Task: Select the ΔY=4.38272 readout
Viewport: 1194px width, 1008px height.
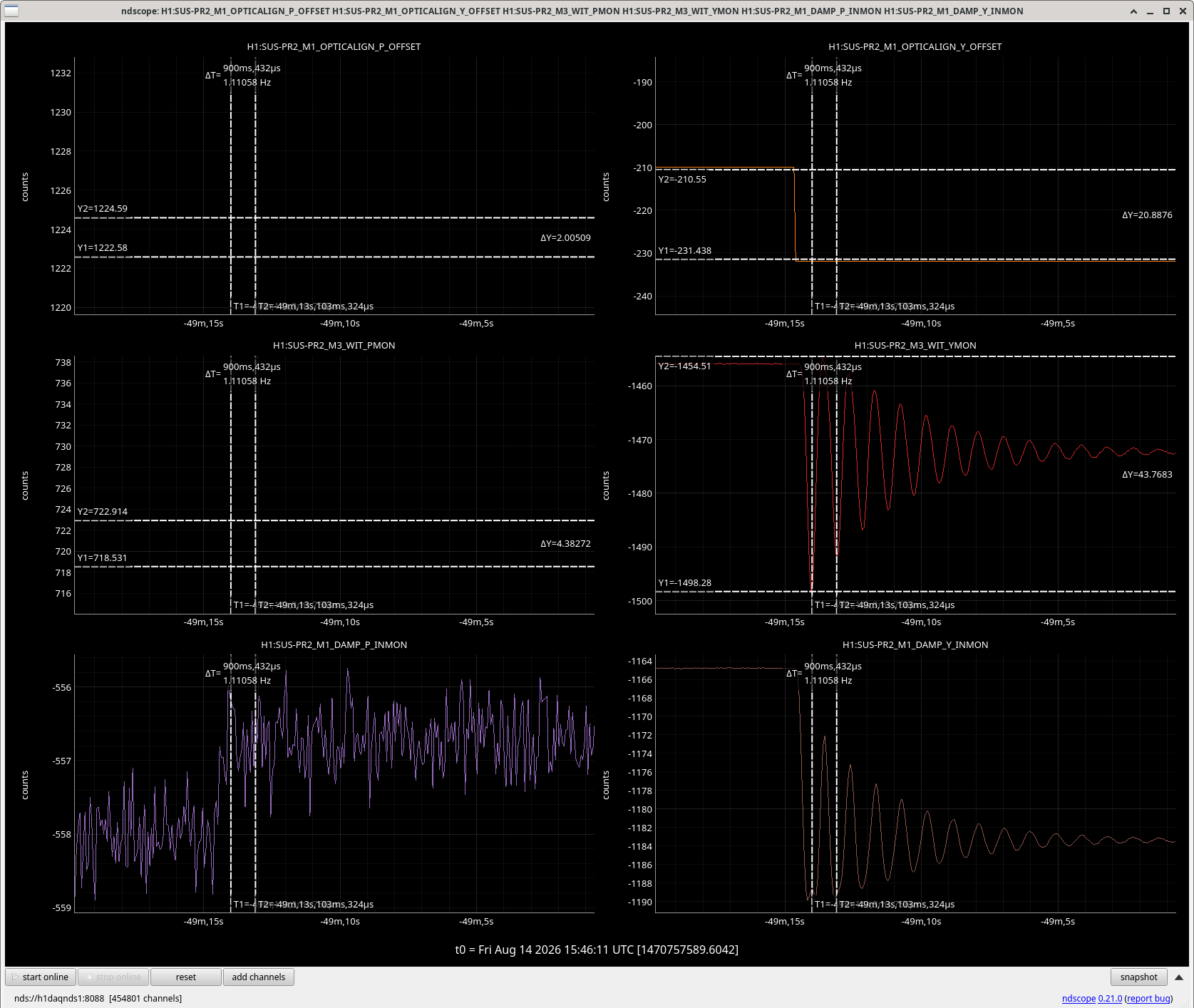Action: (x=565, y=544)
